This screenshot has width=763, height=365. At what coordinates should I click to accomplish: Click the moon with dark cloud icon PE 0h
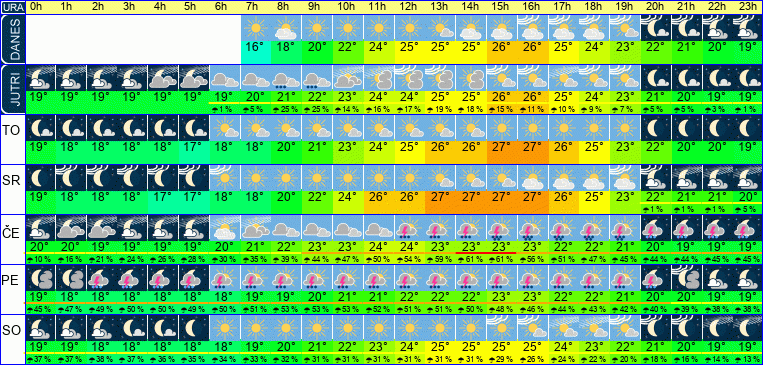tap(40, 277)
